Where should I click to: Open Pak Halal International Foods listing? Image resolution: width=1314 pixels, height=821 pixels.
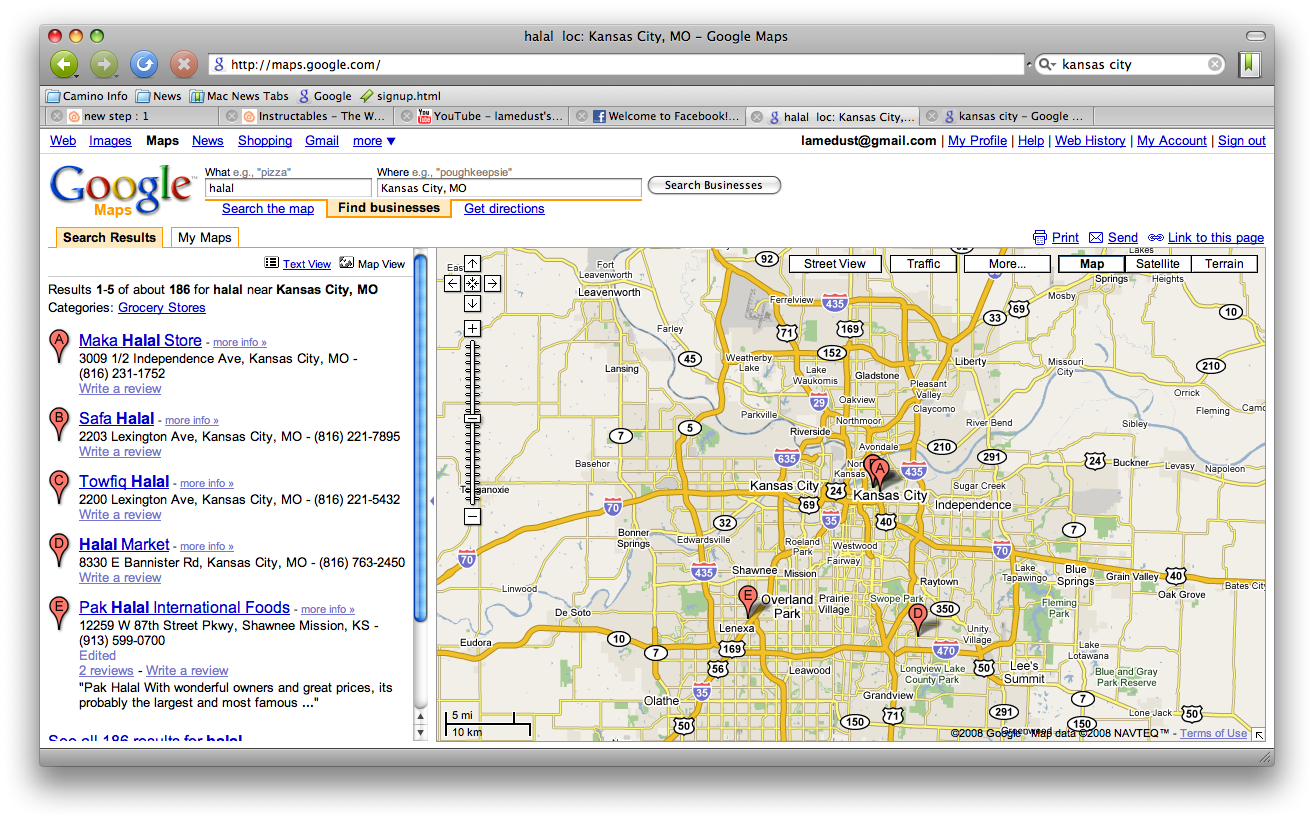(x=184, y=607)
